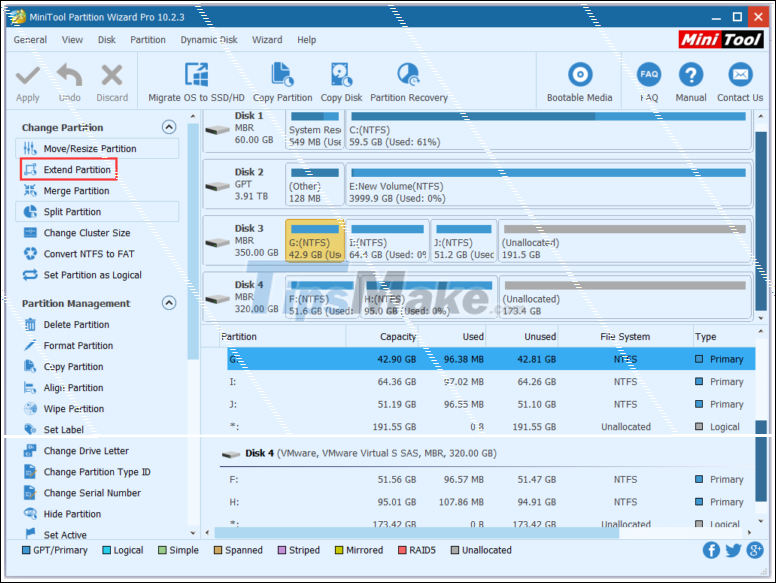The image size is (776, 583).
Task: Select E:New Volume partition on Disk 2
Action: click(548, 185)
